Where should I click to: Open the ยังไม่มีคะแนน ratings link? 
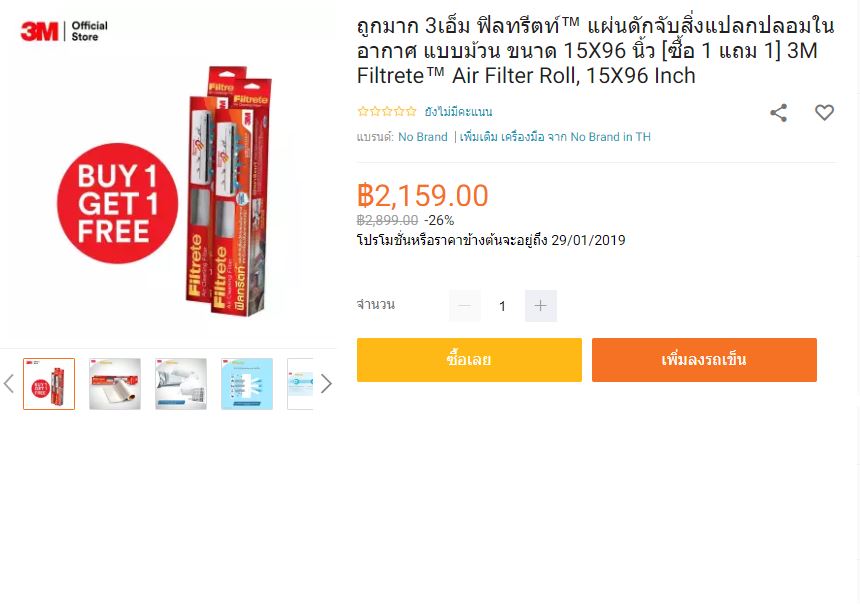pyautogui.click(x=459, y=112)
